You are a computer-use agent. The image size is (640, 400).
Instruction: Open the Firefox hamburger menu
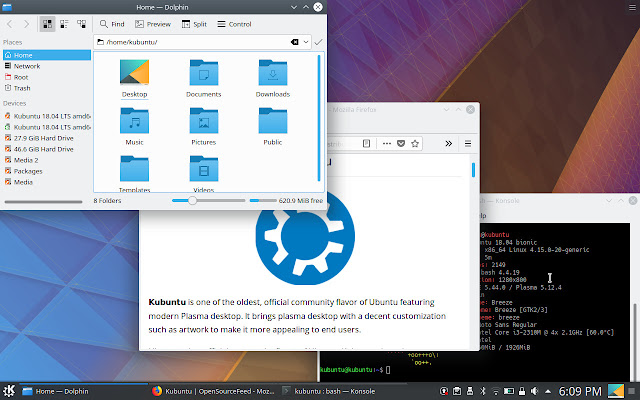468,143
